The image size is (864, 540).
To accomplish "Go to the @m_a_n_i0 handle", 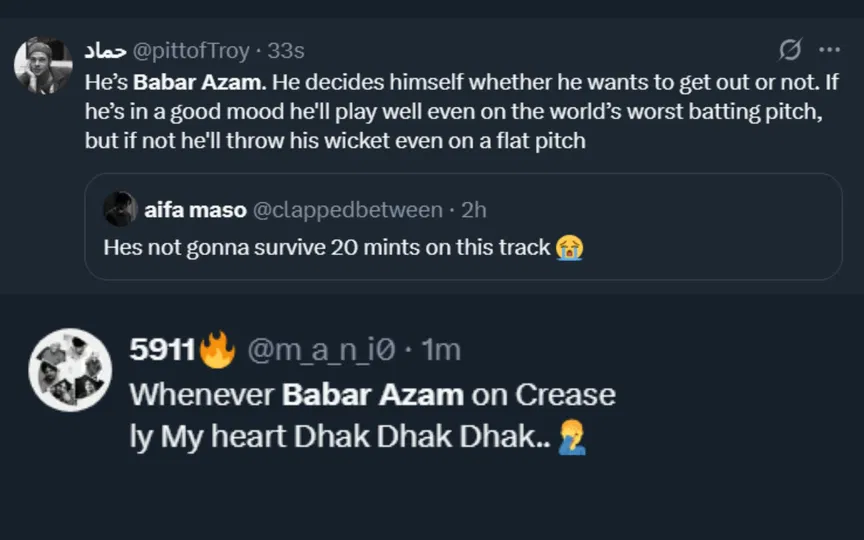I will click(x=320, y=350).
